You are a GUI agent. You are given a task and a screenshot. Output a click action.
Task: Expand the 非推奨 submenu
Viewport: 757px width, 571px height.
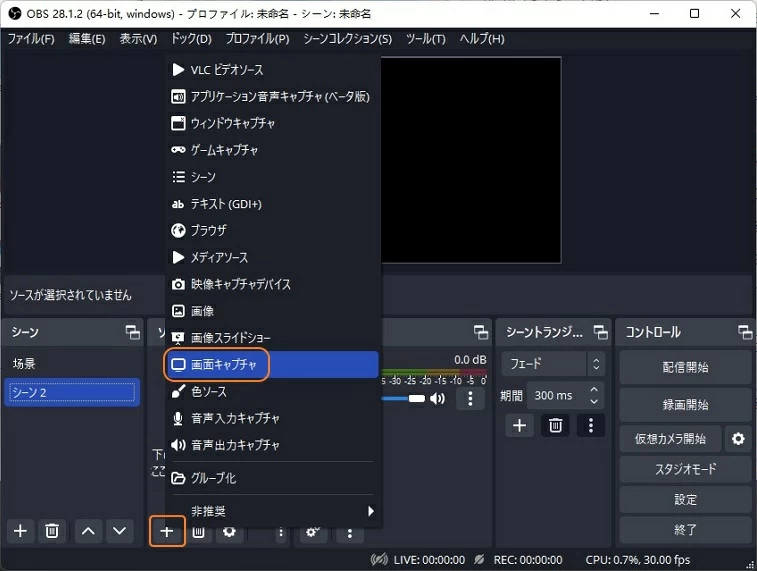(x=273, y=511)
